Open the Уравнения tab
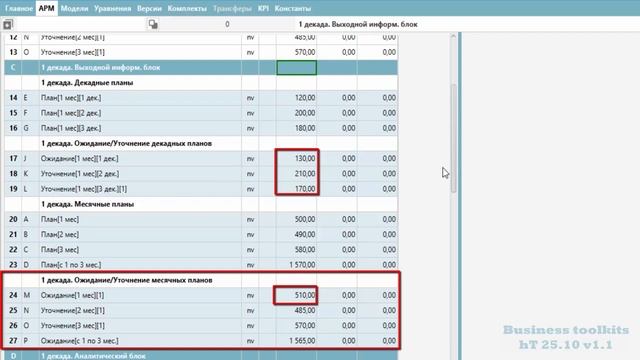This screenshot has width=640, height=360. pyautogui.click(x=113, y=8)
